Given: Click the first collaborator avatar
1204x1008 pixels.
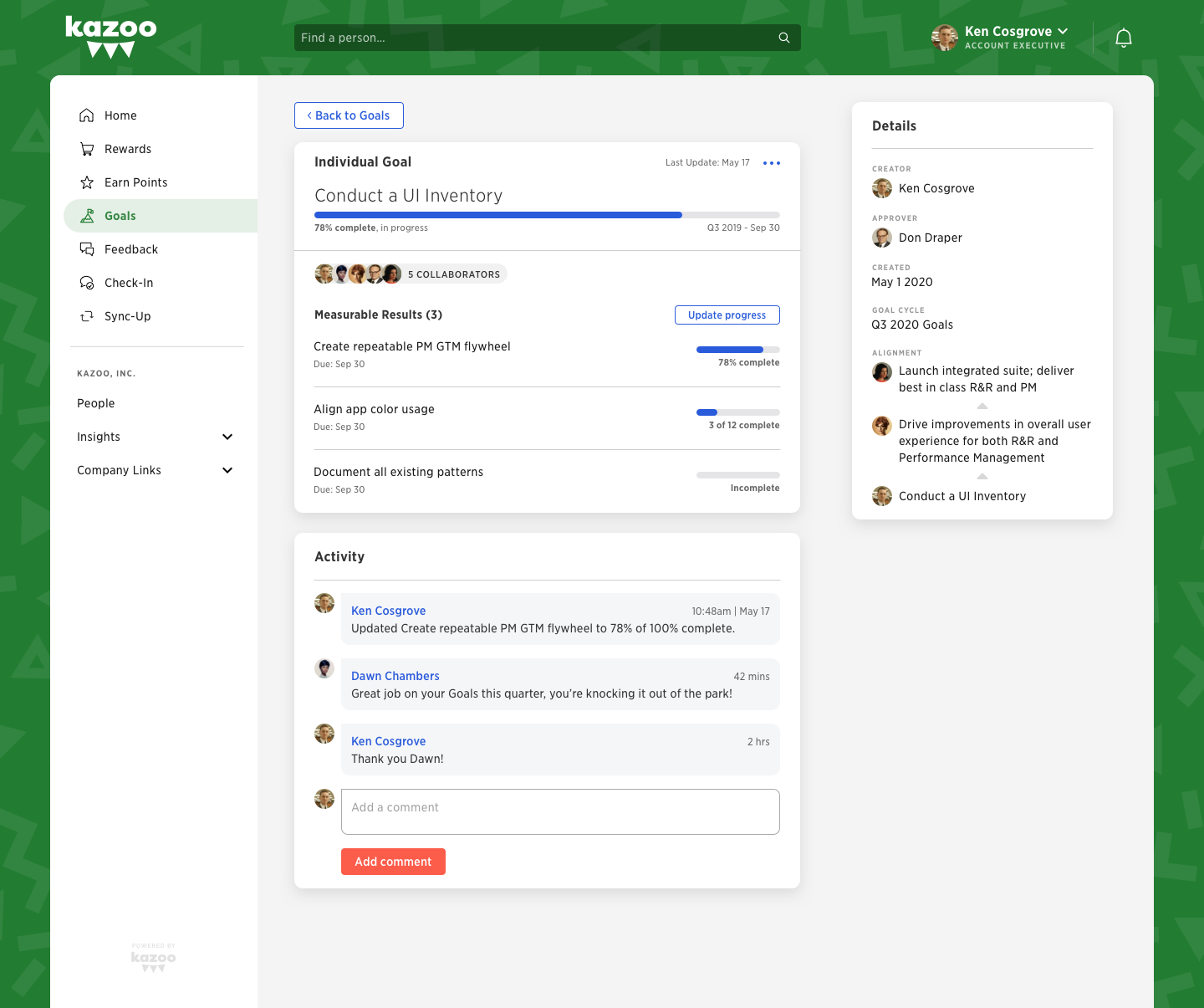Looking at the screenshot, I should [324, 274].
